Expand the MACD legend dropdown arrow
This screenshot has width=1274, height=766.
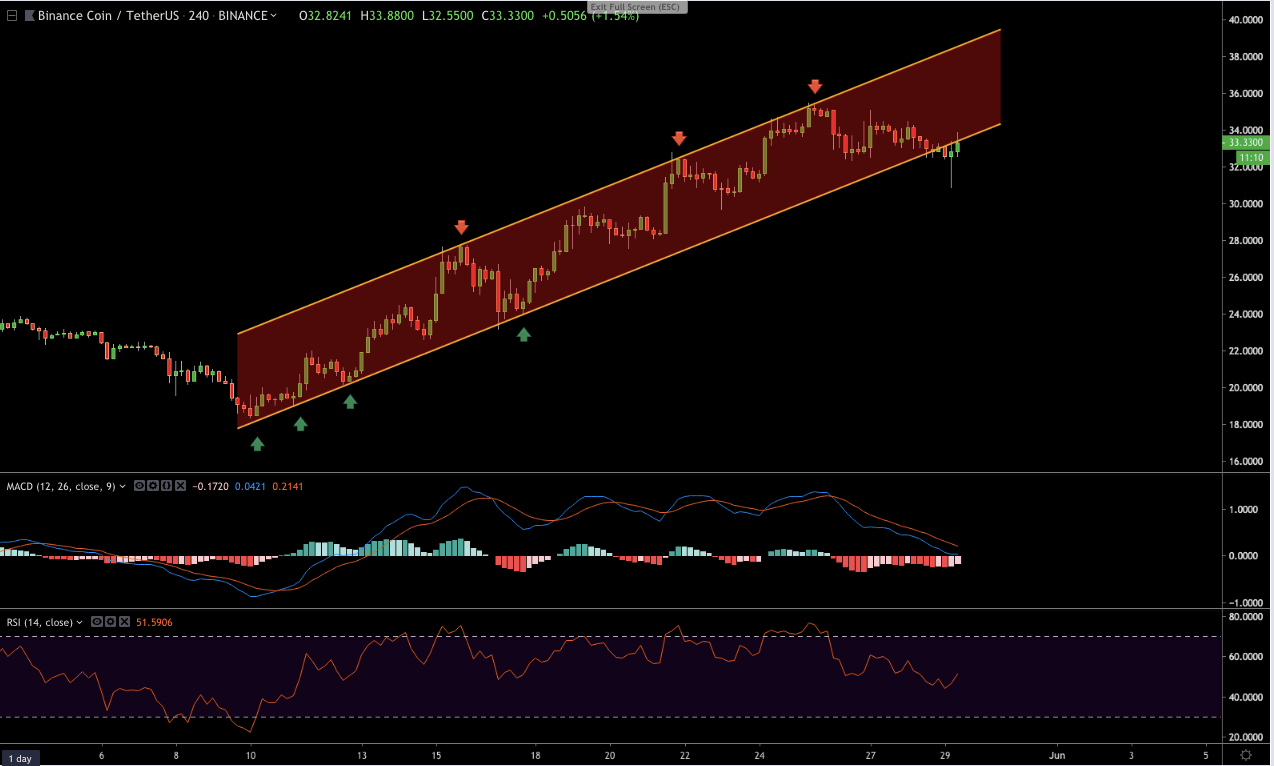123,486
